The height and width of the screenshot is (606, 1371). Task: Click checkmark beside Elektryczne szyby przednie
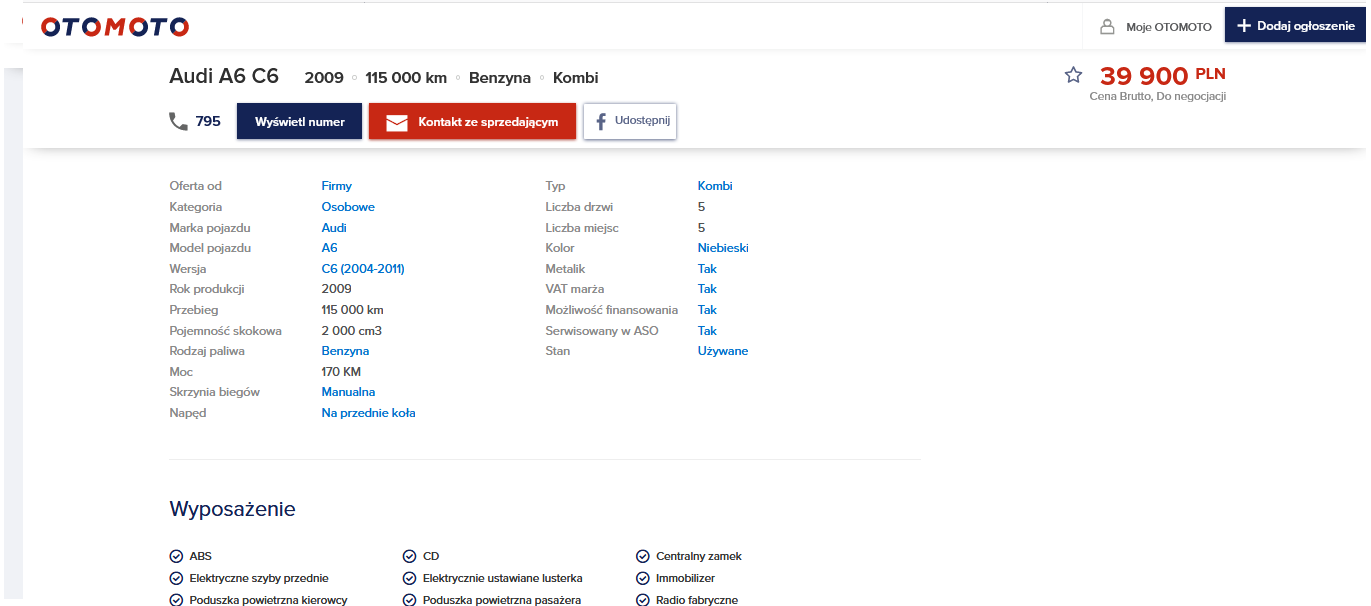pyautogui.click(x=176, y=578)
